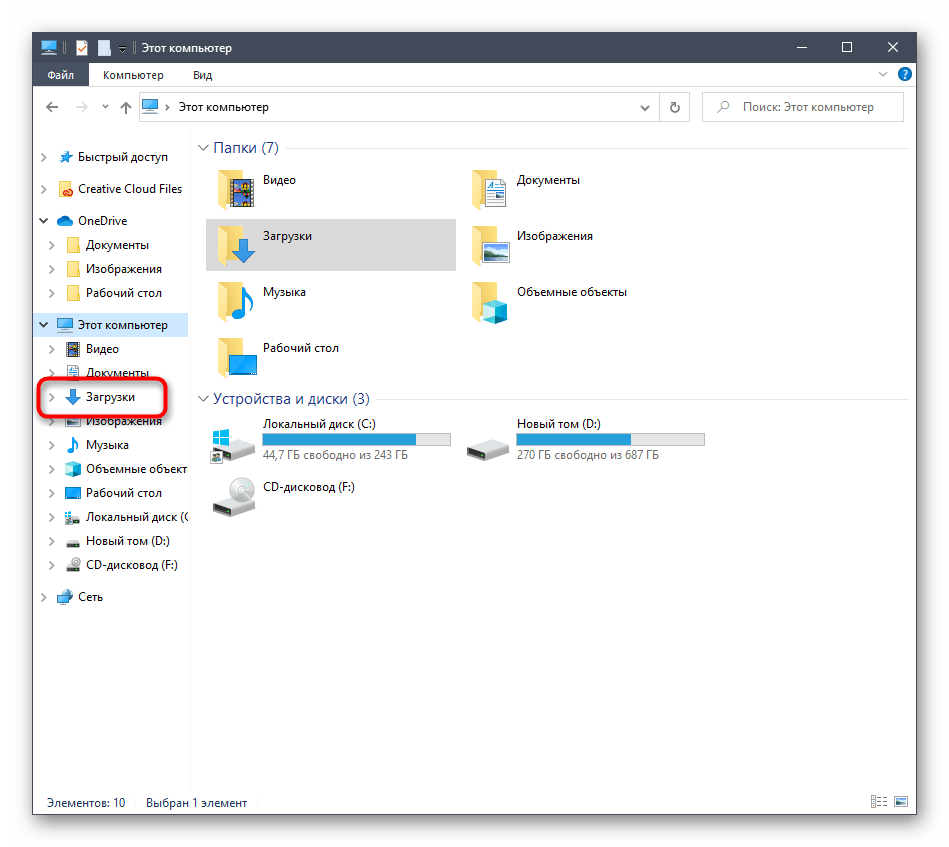This screenshot has width=949, height=847.
Task: Open the Компьютер ribbon tab
Action: tap(133, 75)
